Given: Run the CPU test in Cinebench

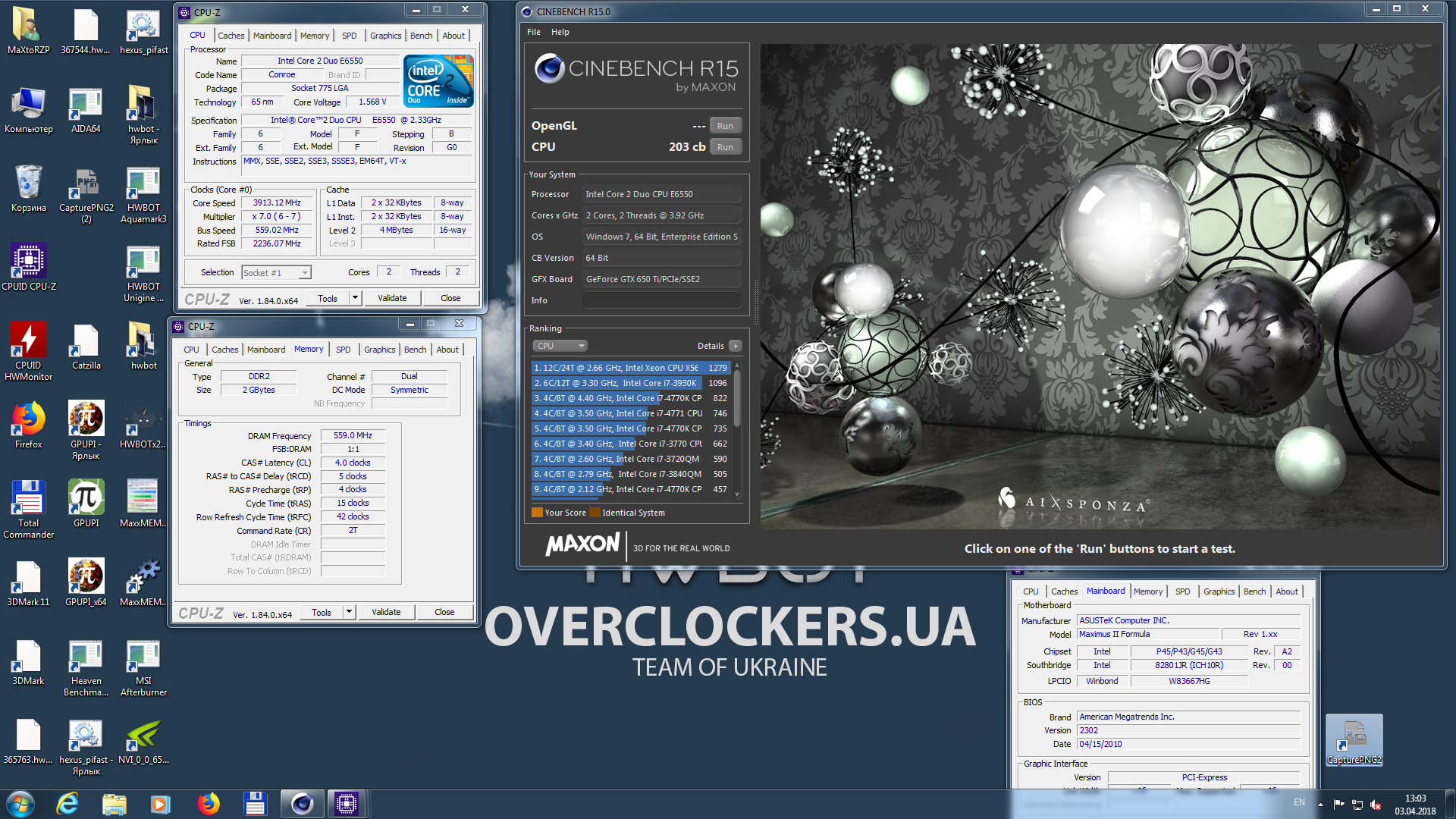Looking at the screenshot, I should 725,147.
